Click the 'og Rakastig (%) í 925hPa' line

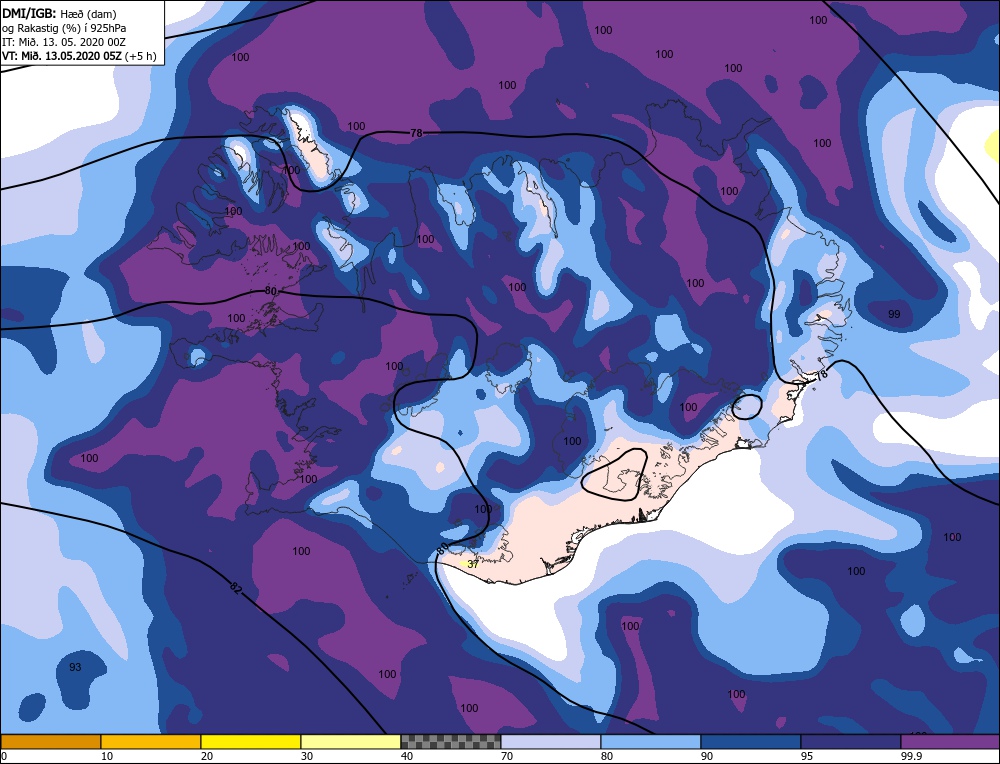pos(64,28)
